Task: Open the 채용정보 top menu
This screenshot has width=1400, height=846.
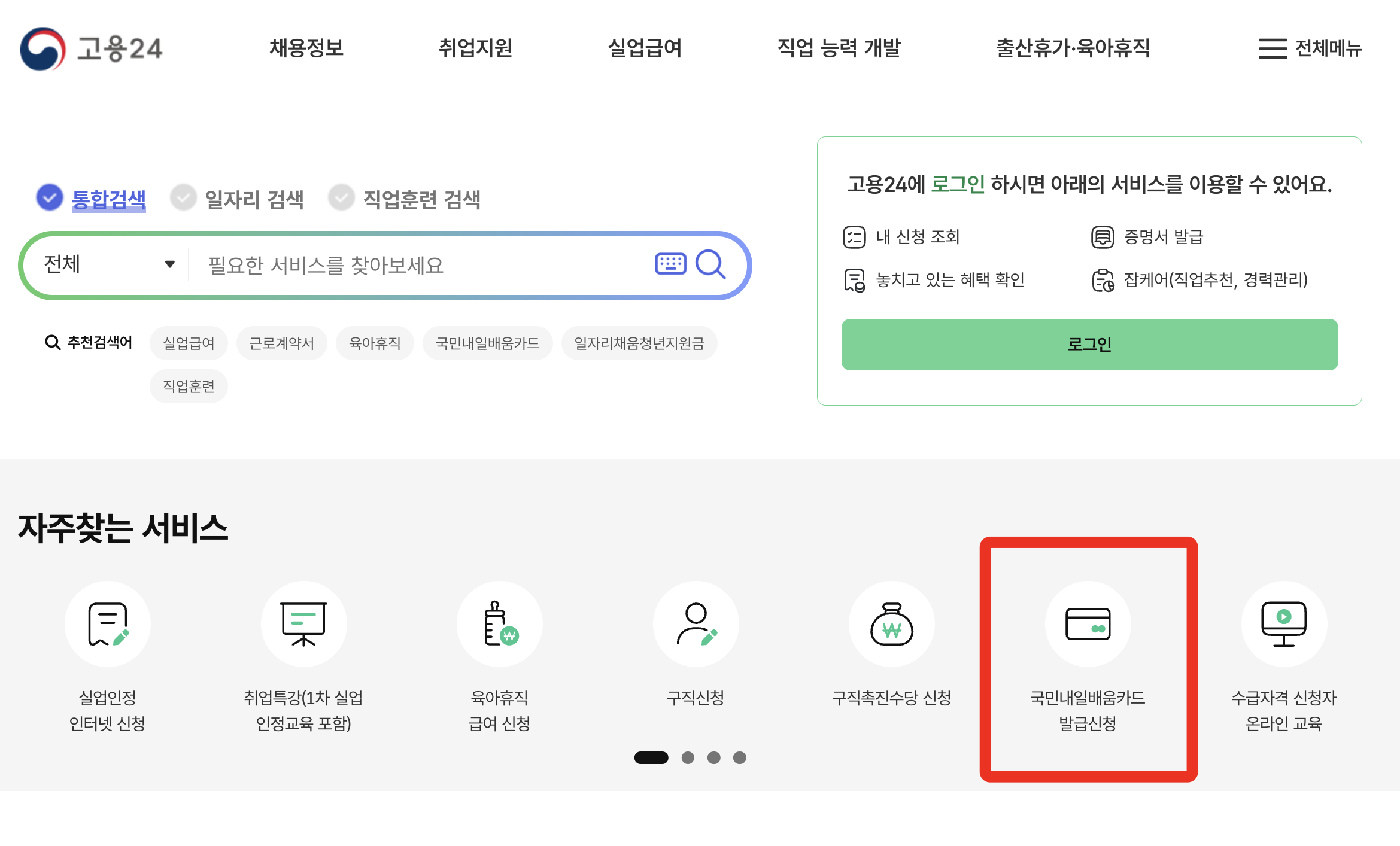Action: point(306,48)
